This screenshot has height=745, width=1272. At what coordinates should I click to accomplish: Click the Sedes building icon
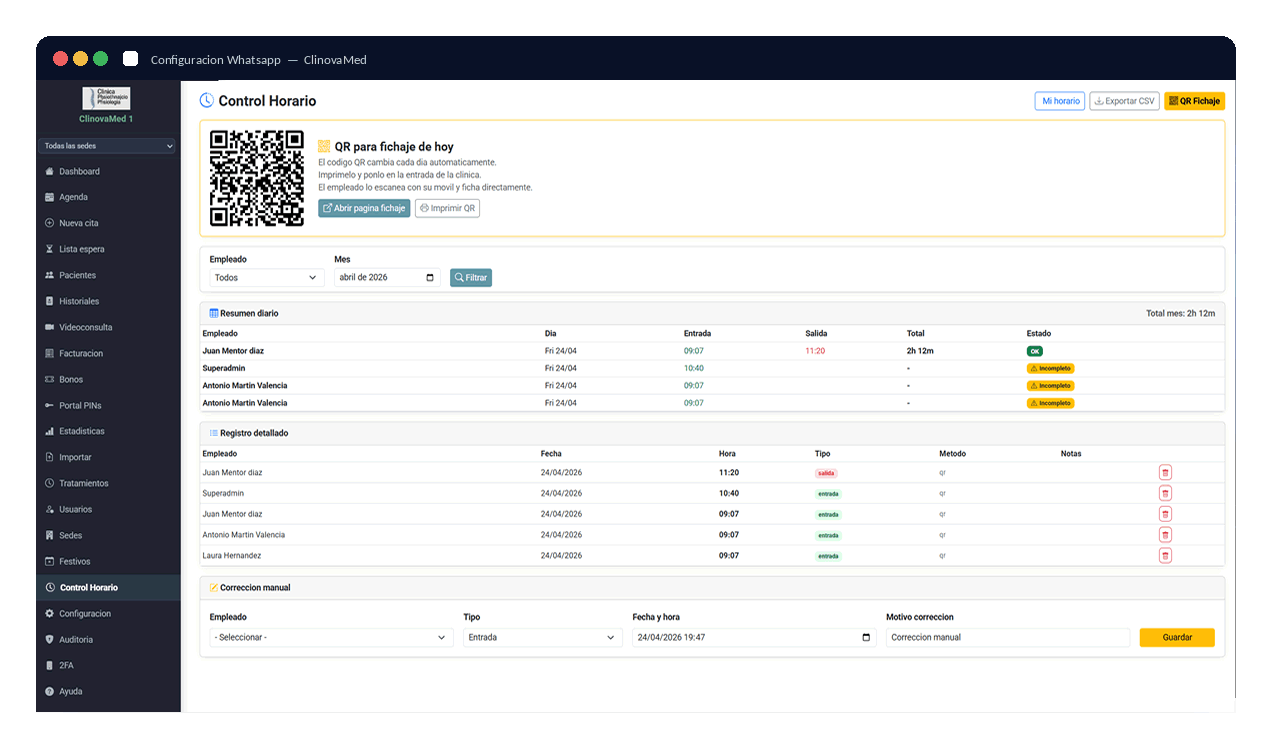click(x=50, y=535)
